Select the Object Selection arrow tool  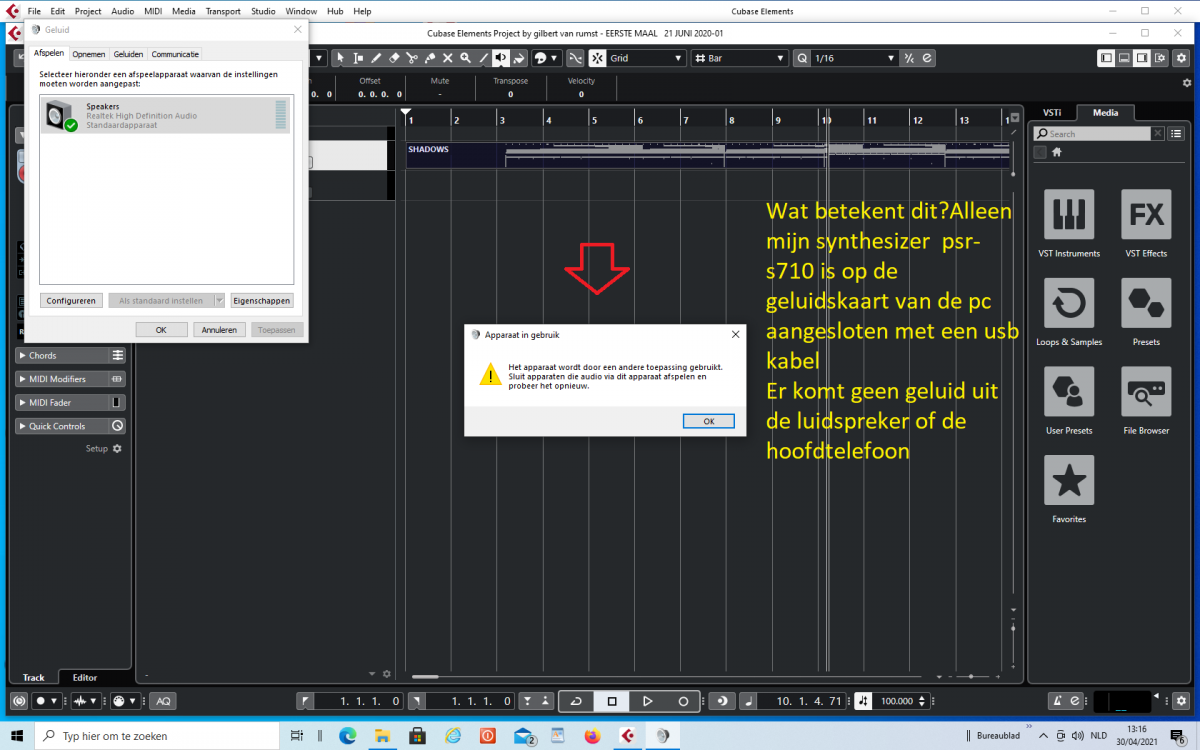339,58
